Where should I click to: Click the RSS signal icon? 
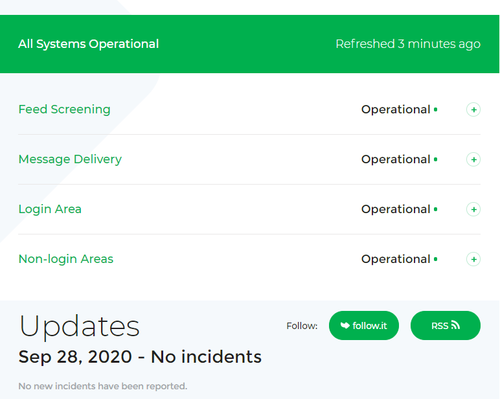(x=455, y=325)
